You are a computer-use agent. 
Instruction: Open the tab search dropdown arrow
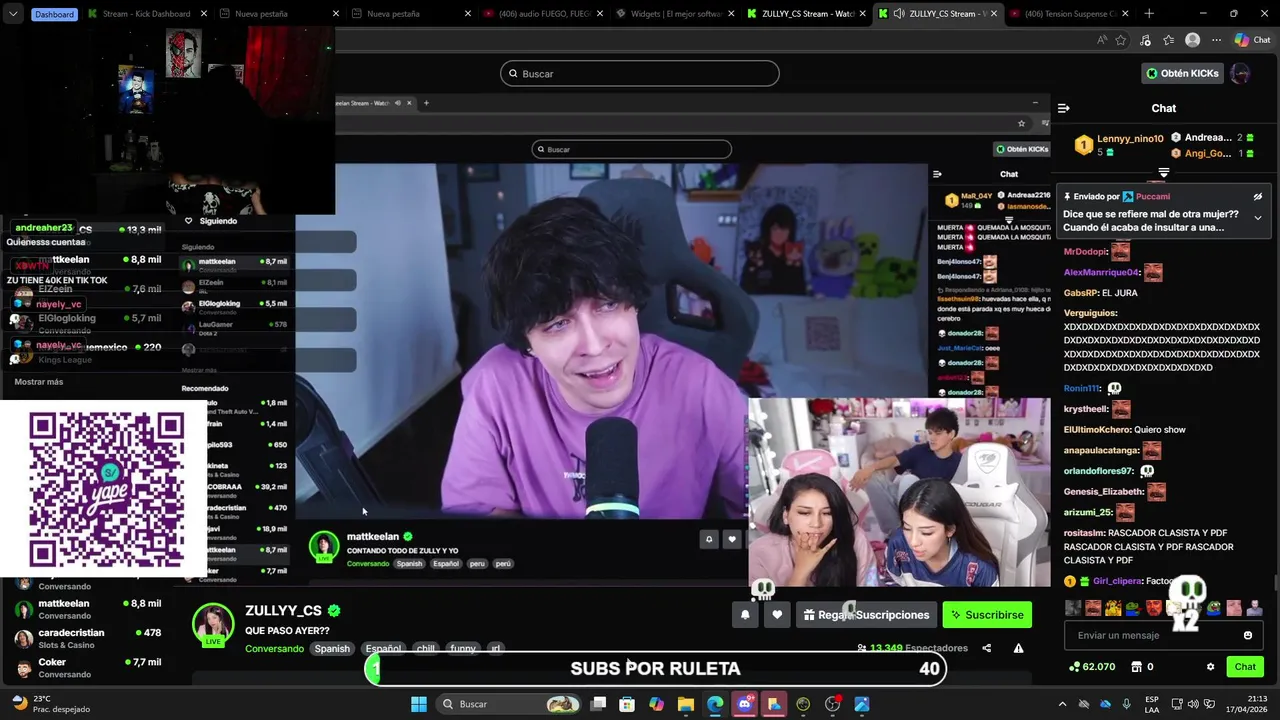13,14
